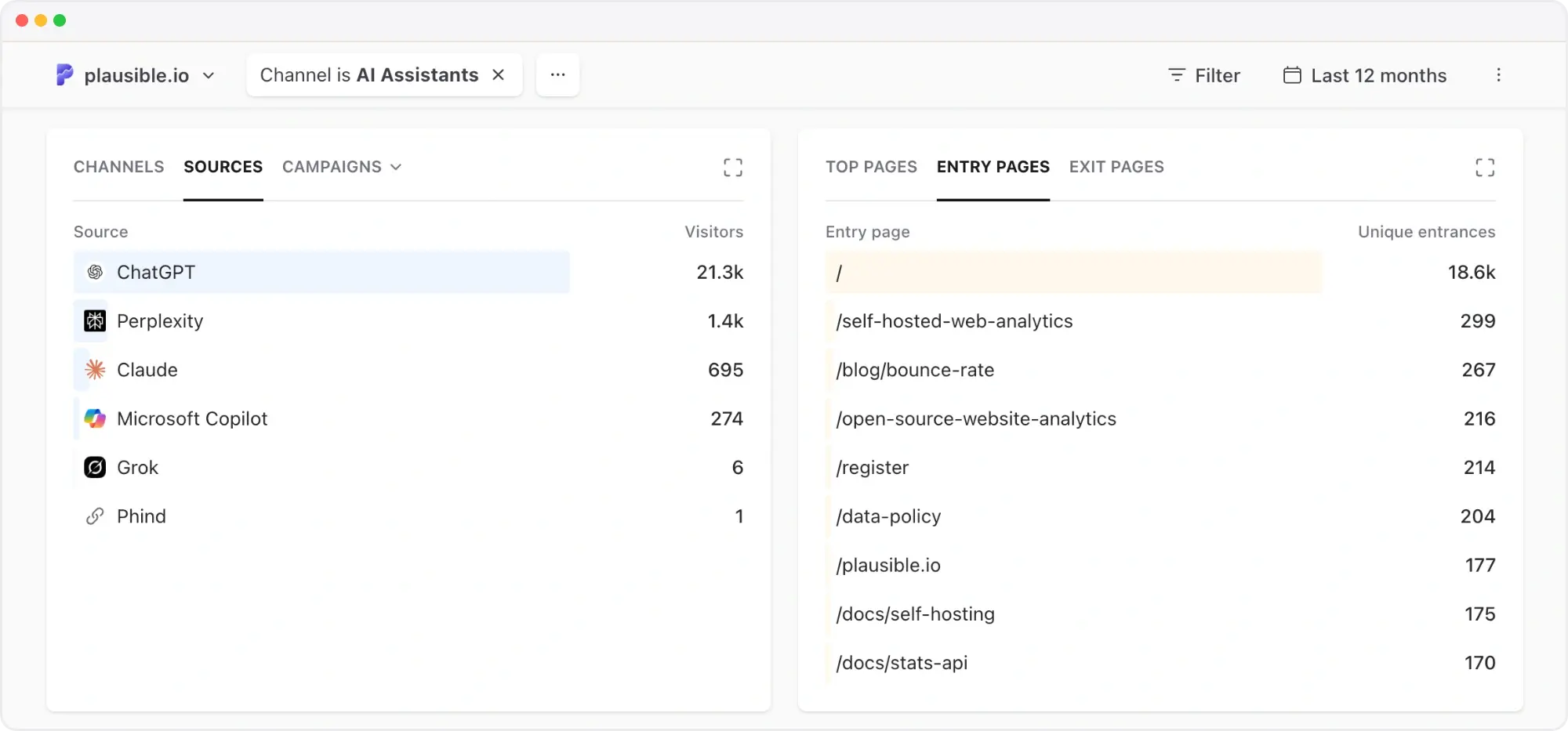
Task: Click the Grok source icon
Action: pos(95,467)
